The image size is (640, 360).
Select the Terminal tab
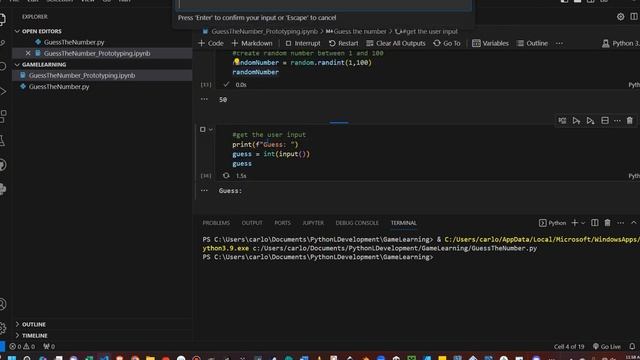(403, 223)
